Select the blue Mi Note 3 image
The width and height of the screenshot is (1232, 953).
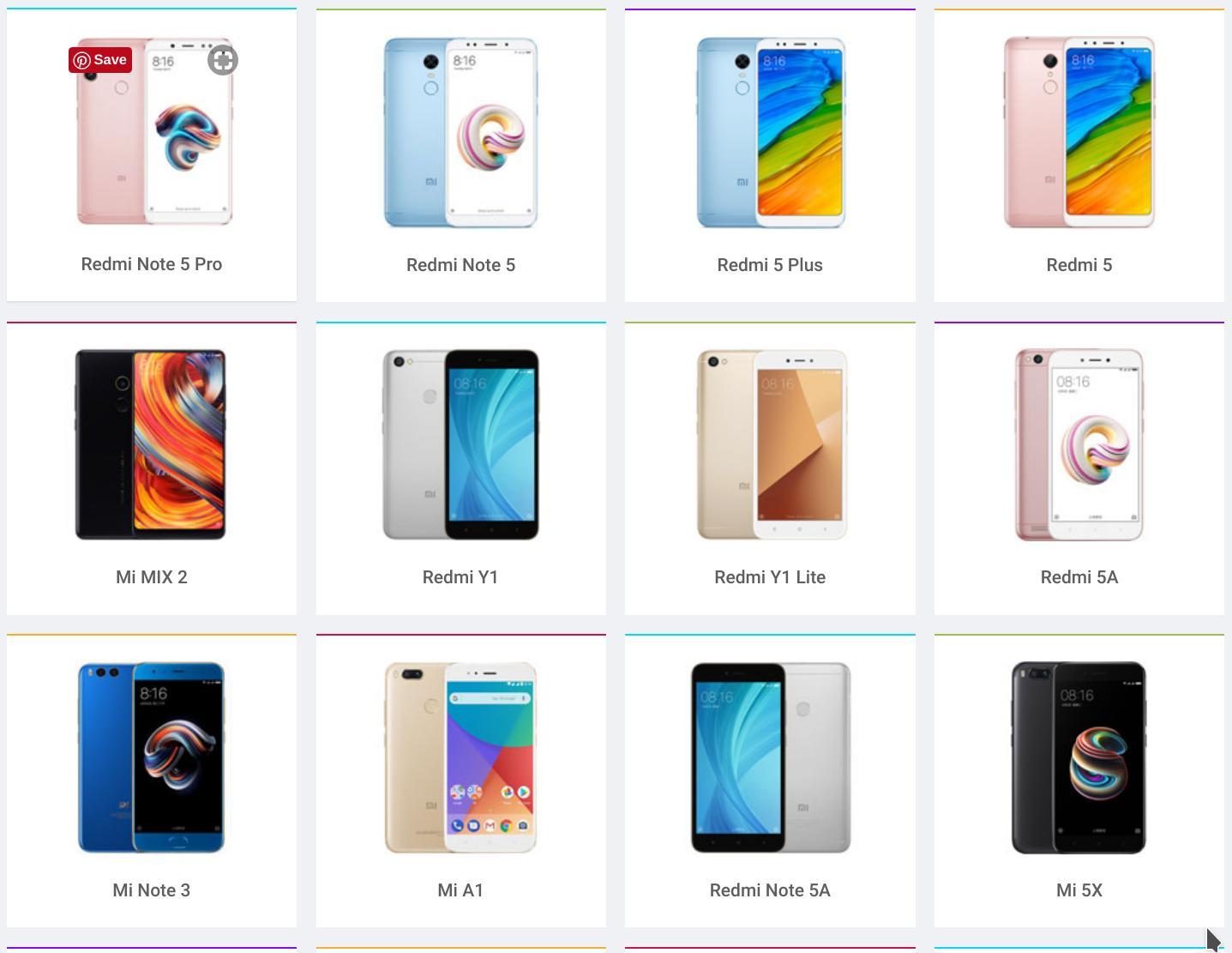click(x=151, y=757)
